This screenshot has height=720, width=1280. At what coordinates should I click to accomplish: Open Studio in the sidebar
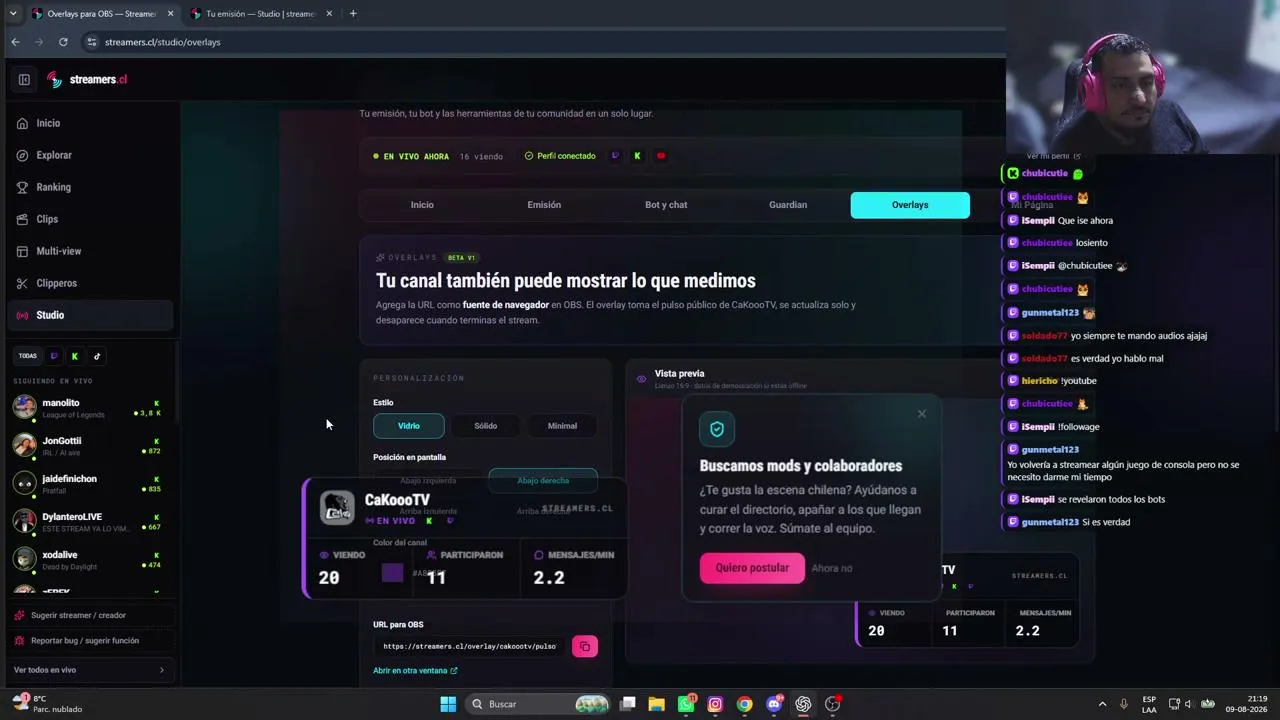pyautogui.click(x=90, y=315)
